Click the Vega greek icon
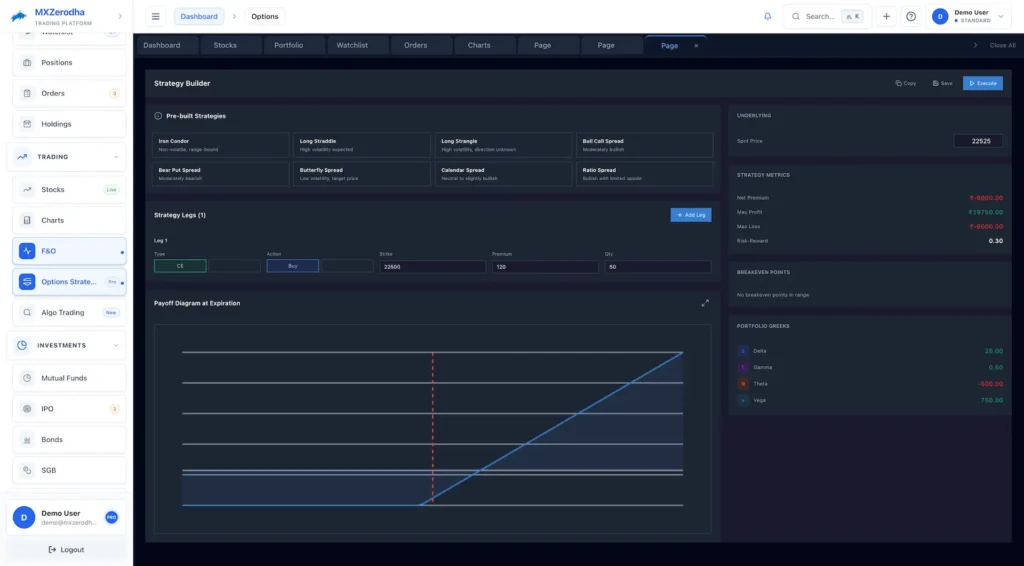1024x566 pixels. pyautogui.click(x=743, y=400)
